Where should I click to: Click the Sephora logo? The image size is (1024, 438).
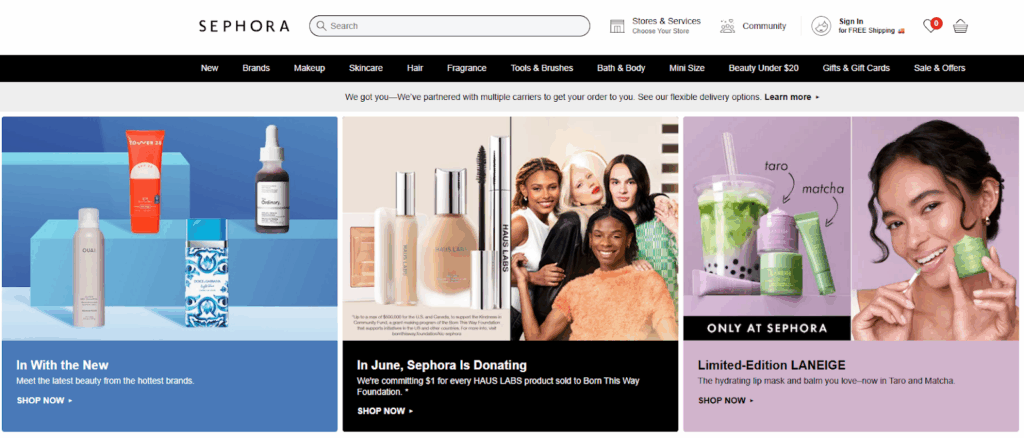(244, 26)
